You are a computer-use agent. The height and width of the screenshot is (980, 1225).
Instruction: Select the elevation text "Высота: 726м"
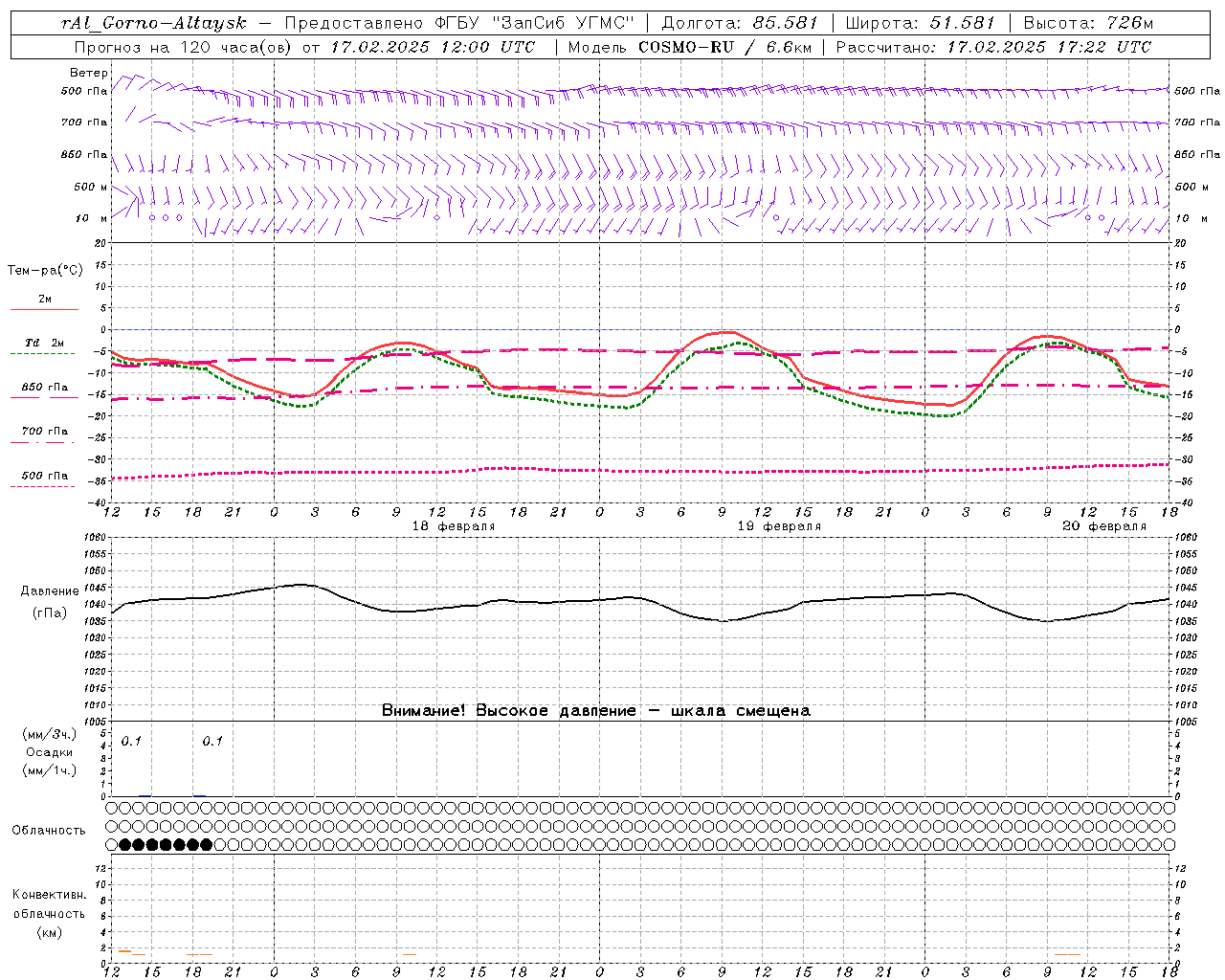pyautogui.click(x=1088, y=23)
